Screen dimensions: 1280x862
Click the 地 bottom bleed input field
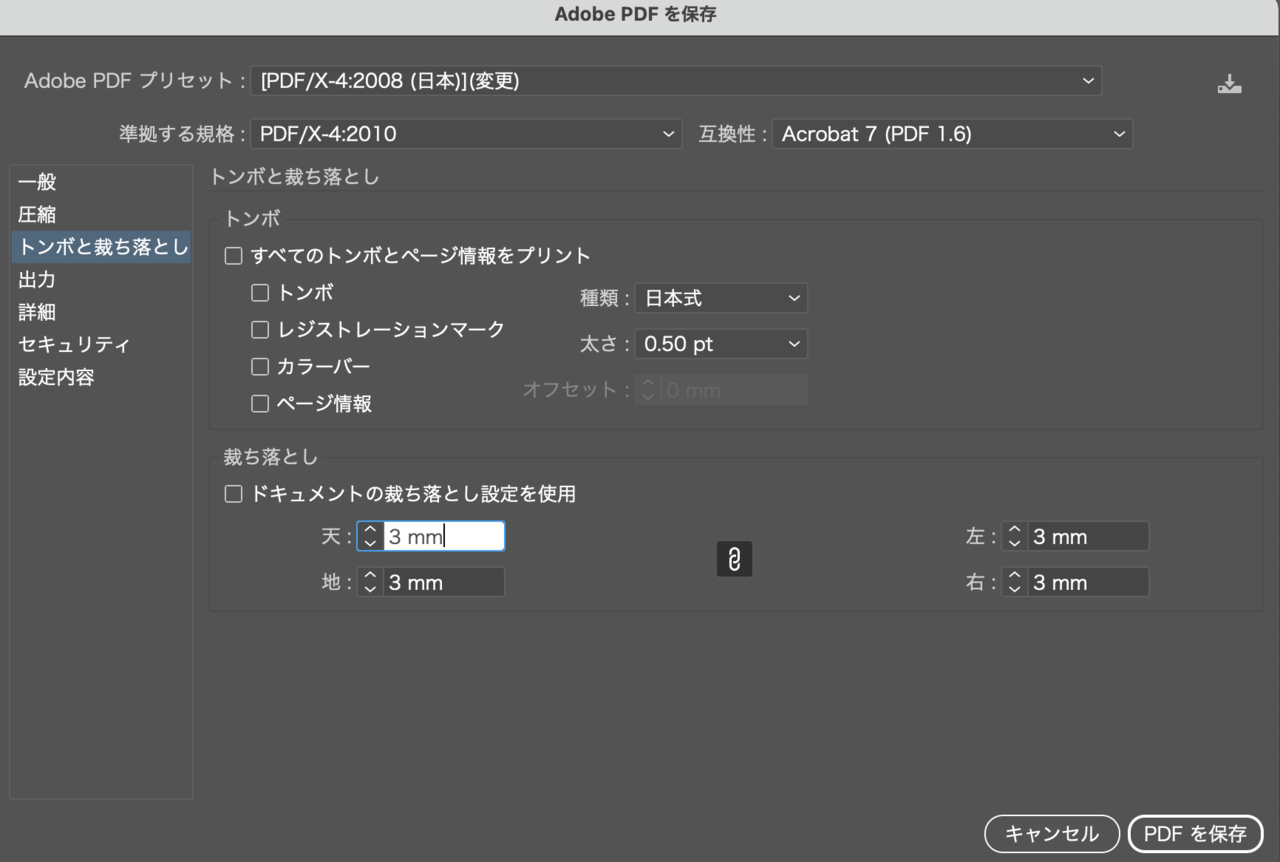click(x=443, y=582)
